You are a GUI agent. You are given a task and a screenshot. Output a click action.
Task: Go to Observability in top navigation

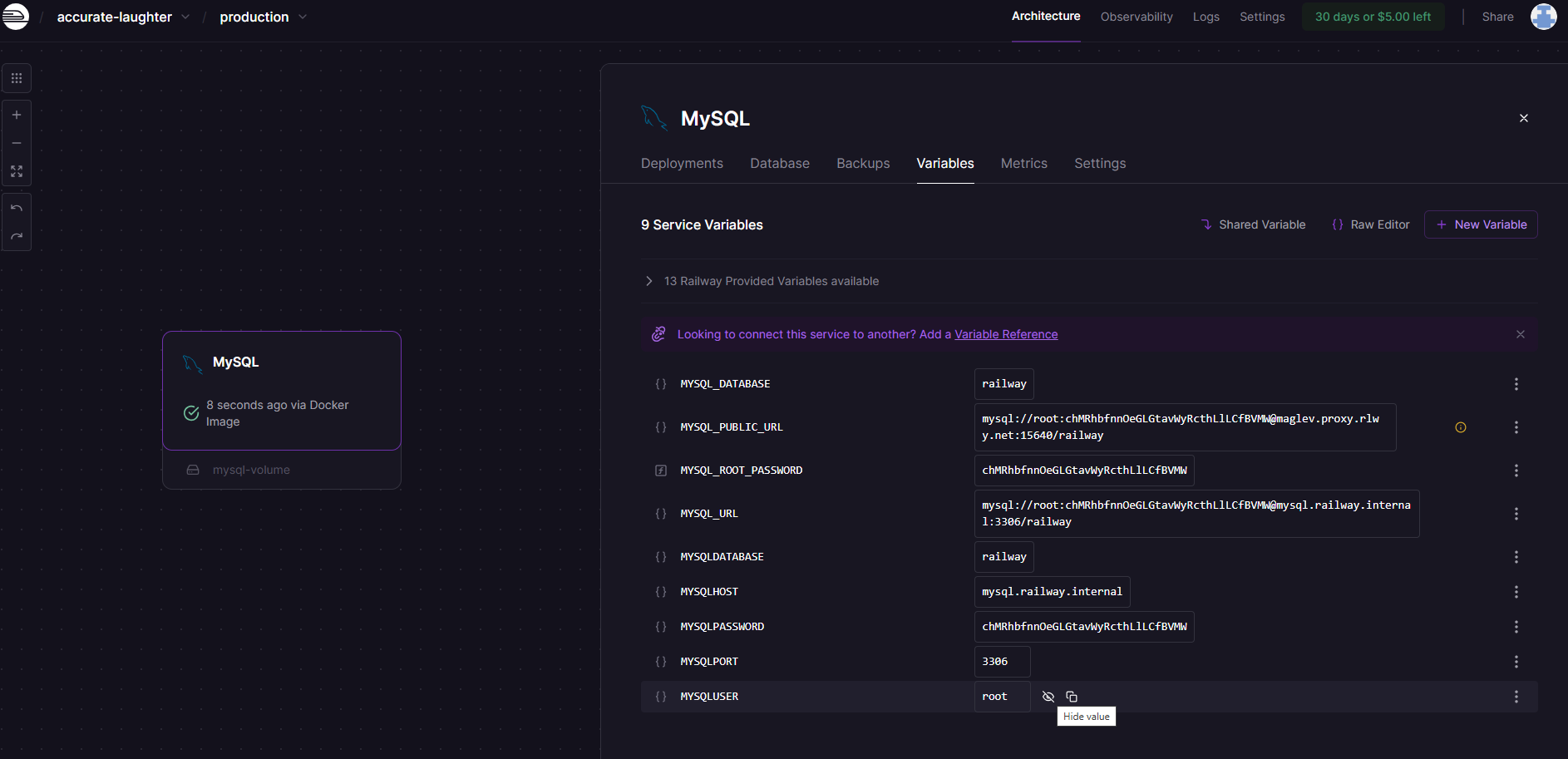pos(1137,17)
